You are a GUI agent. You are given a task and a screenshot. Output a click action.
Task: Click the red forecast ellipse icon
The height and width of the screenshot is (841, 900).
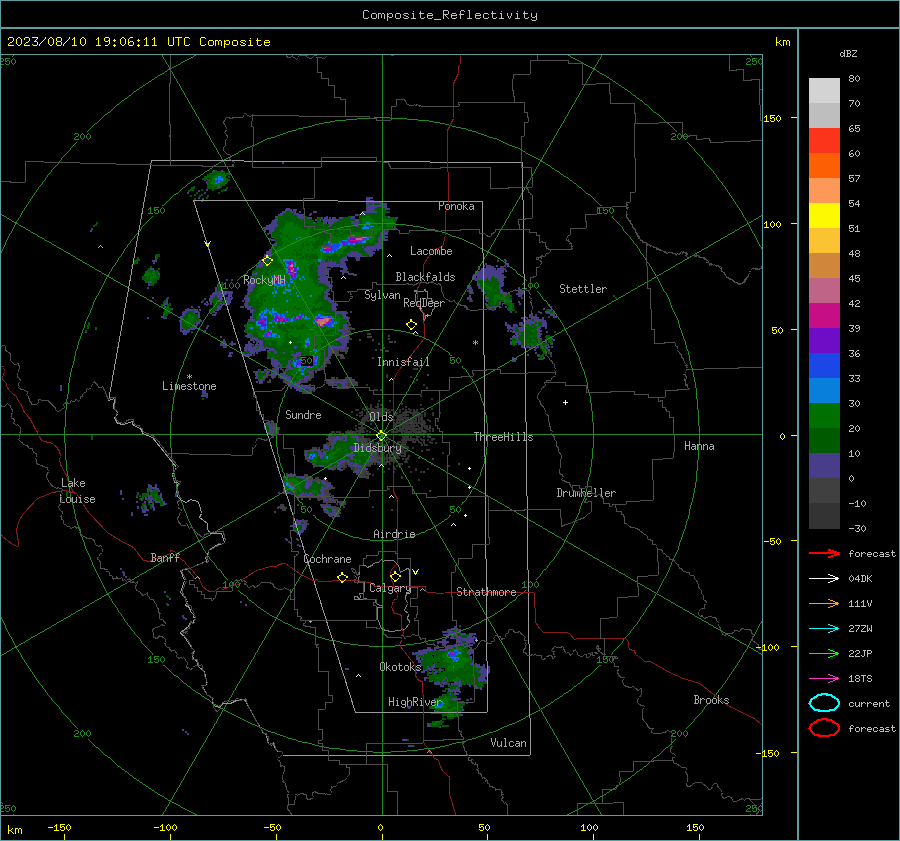[824, 728]
